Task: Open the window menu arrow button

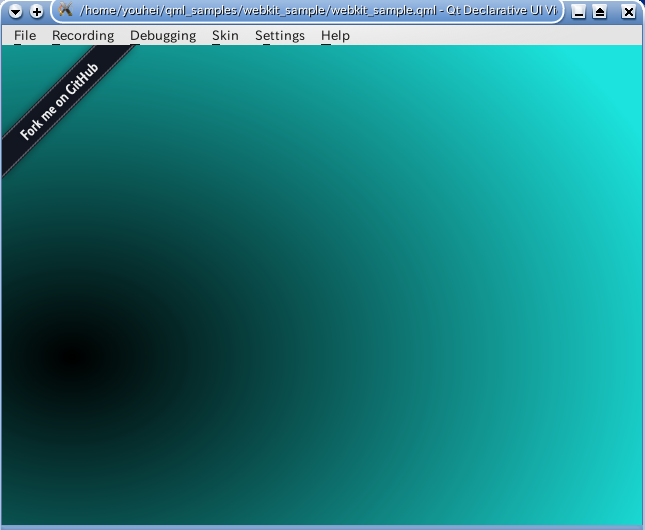Action: click(x=15, y=11)
